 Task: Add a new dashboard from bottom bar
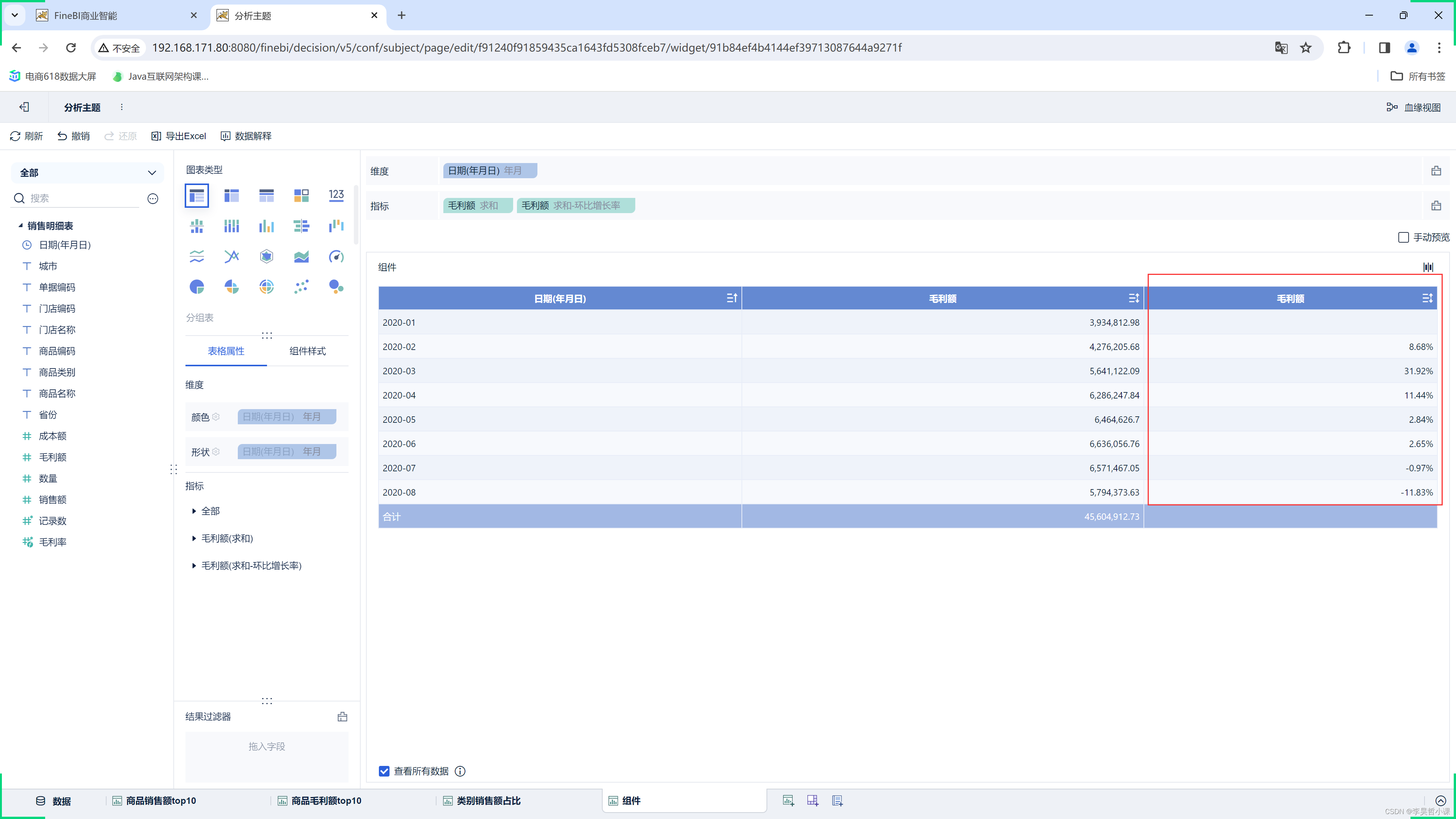click(x=813, y=800)
